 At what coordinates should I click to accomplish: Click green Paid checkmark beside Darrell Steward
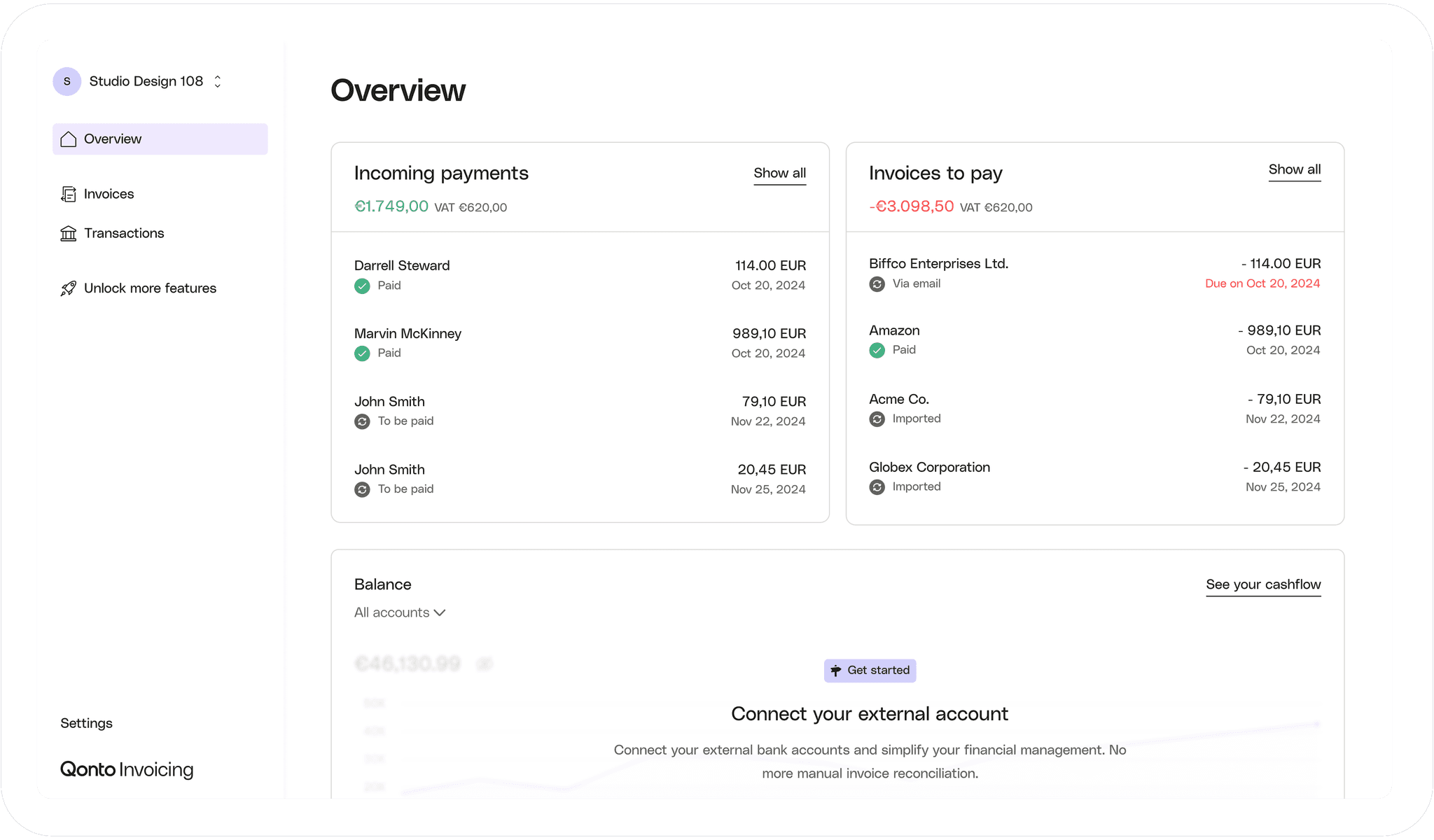pyautogui.click(x=362, y=286)
